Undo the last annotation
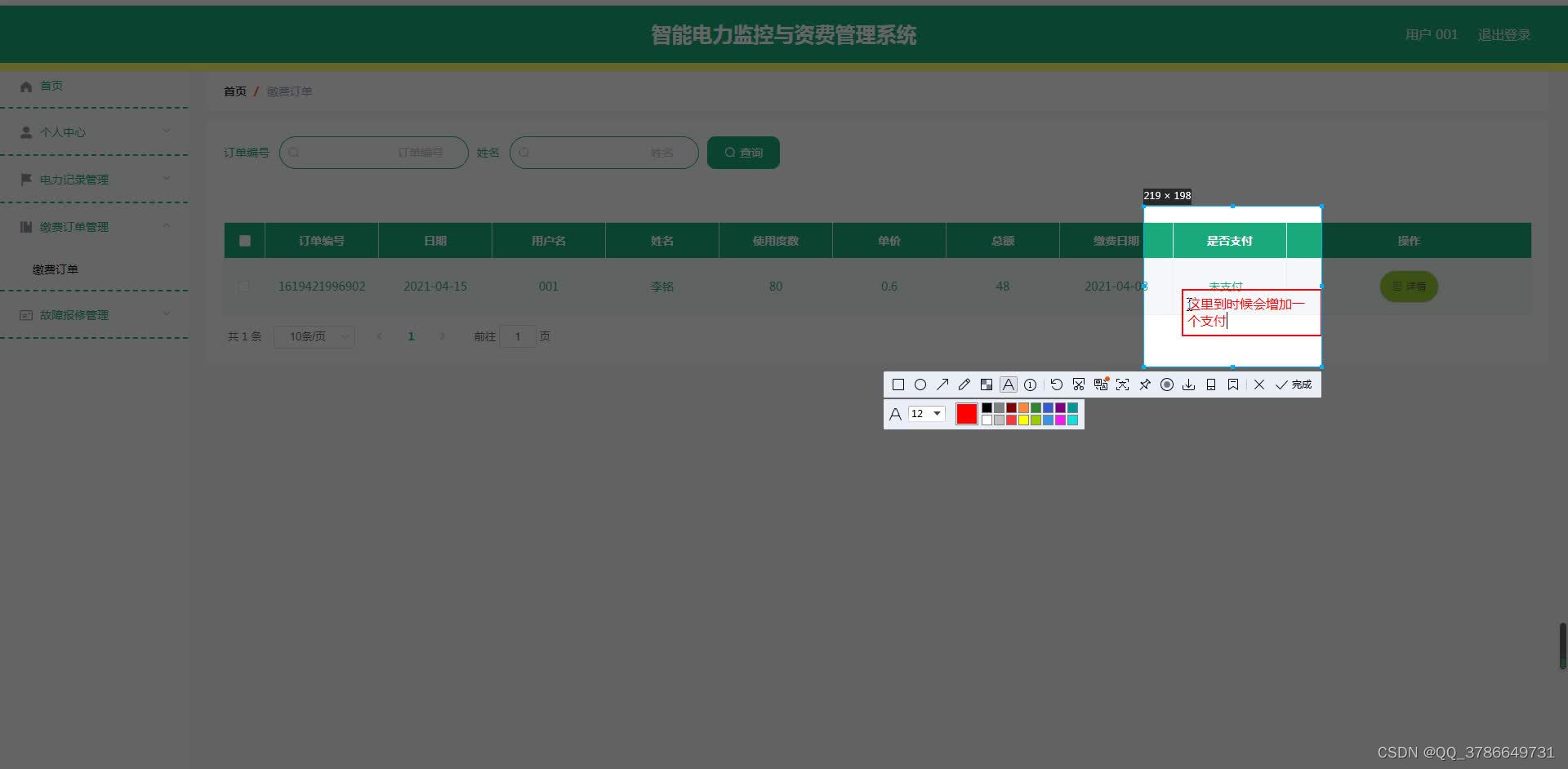 1057,384
